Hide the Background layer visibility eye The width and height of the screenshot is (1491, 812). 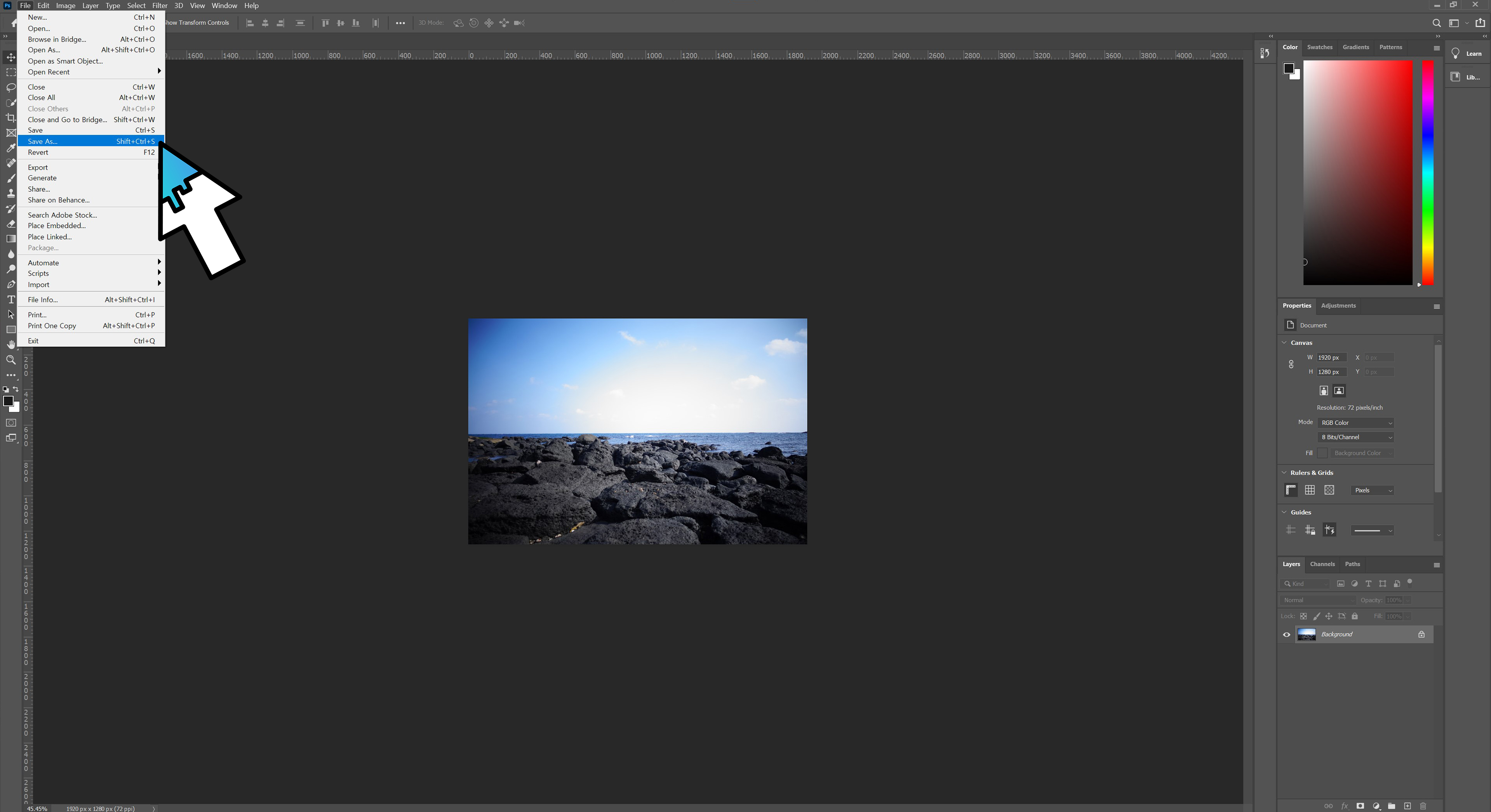point(1286,635)
